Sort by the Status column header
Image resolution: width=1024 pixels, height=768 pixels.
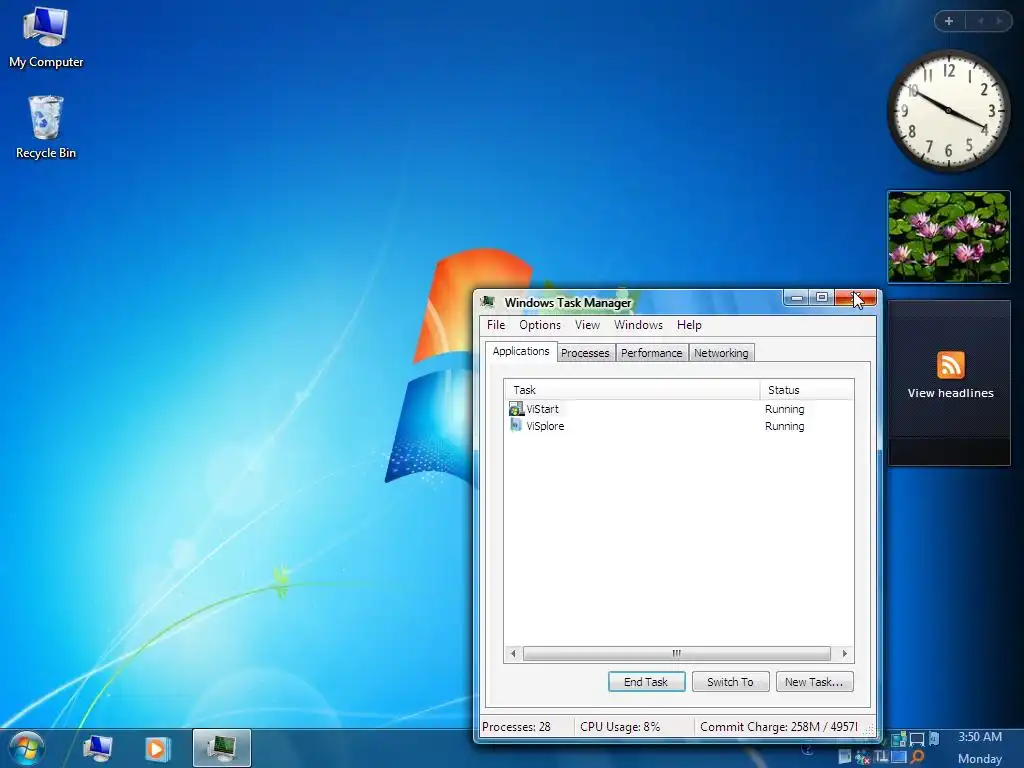[x=807, y=390]
